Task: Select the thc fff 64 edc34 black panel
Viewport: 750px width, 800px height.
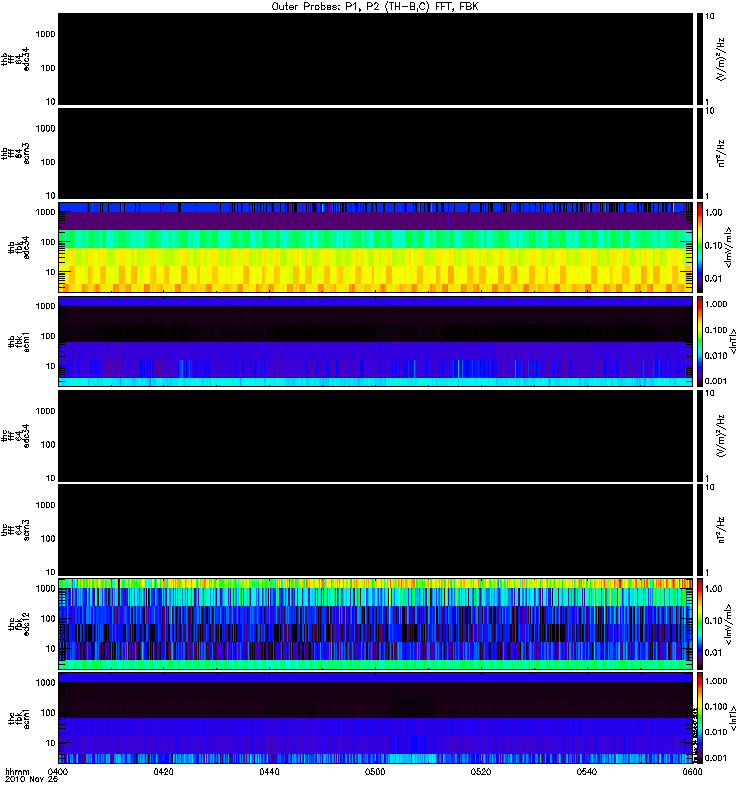Action: [375, 436]
